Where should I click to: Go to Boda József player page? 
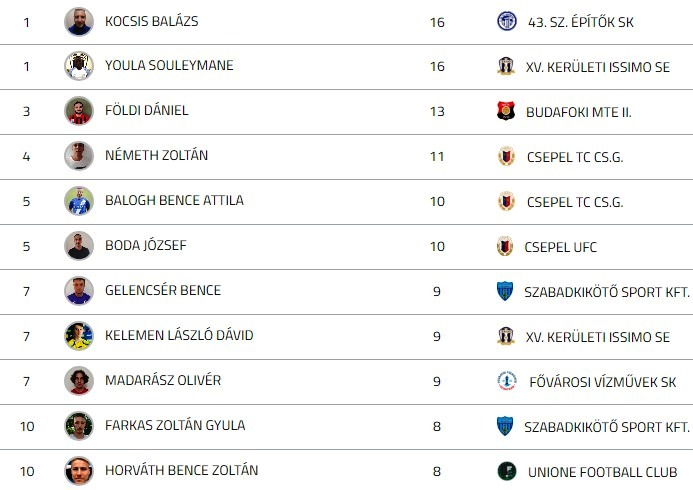coord(145,245)
